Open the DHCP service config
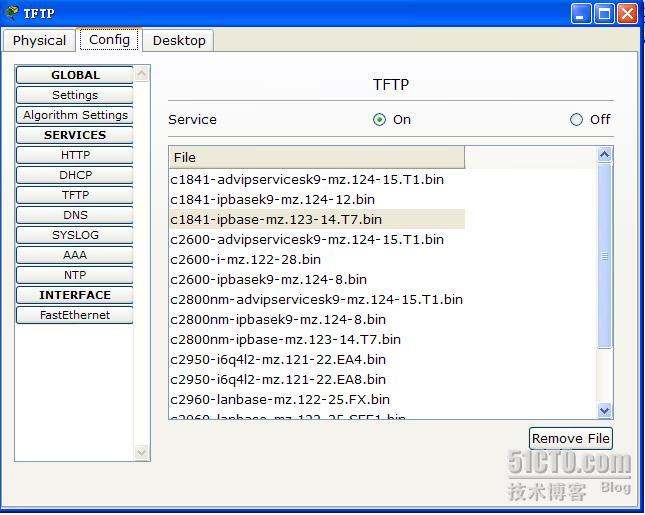Viewport: 645px width, 515px height. [75, 175]
